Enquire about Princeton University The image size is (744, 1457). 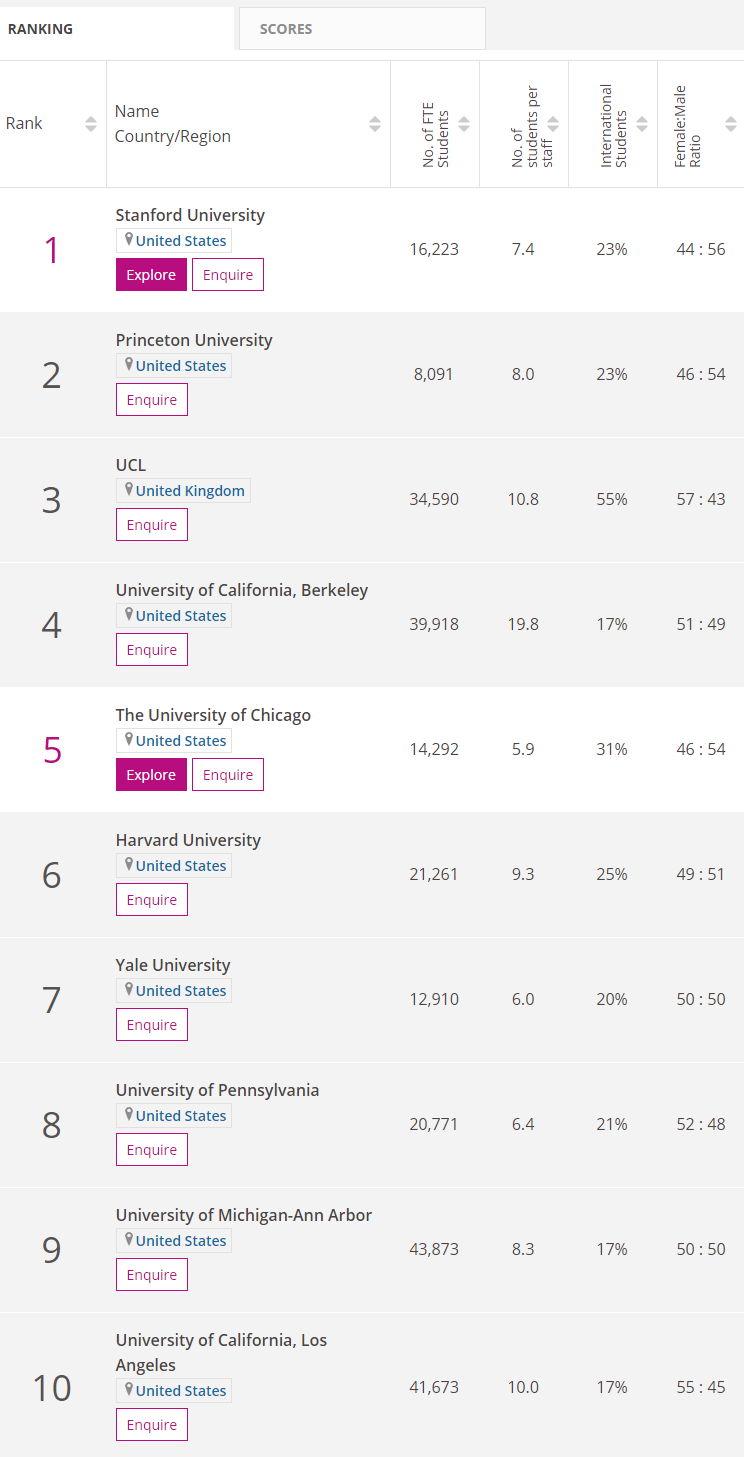point(152,400)
